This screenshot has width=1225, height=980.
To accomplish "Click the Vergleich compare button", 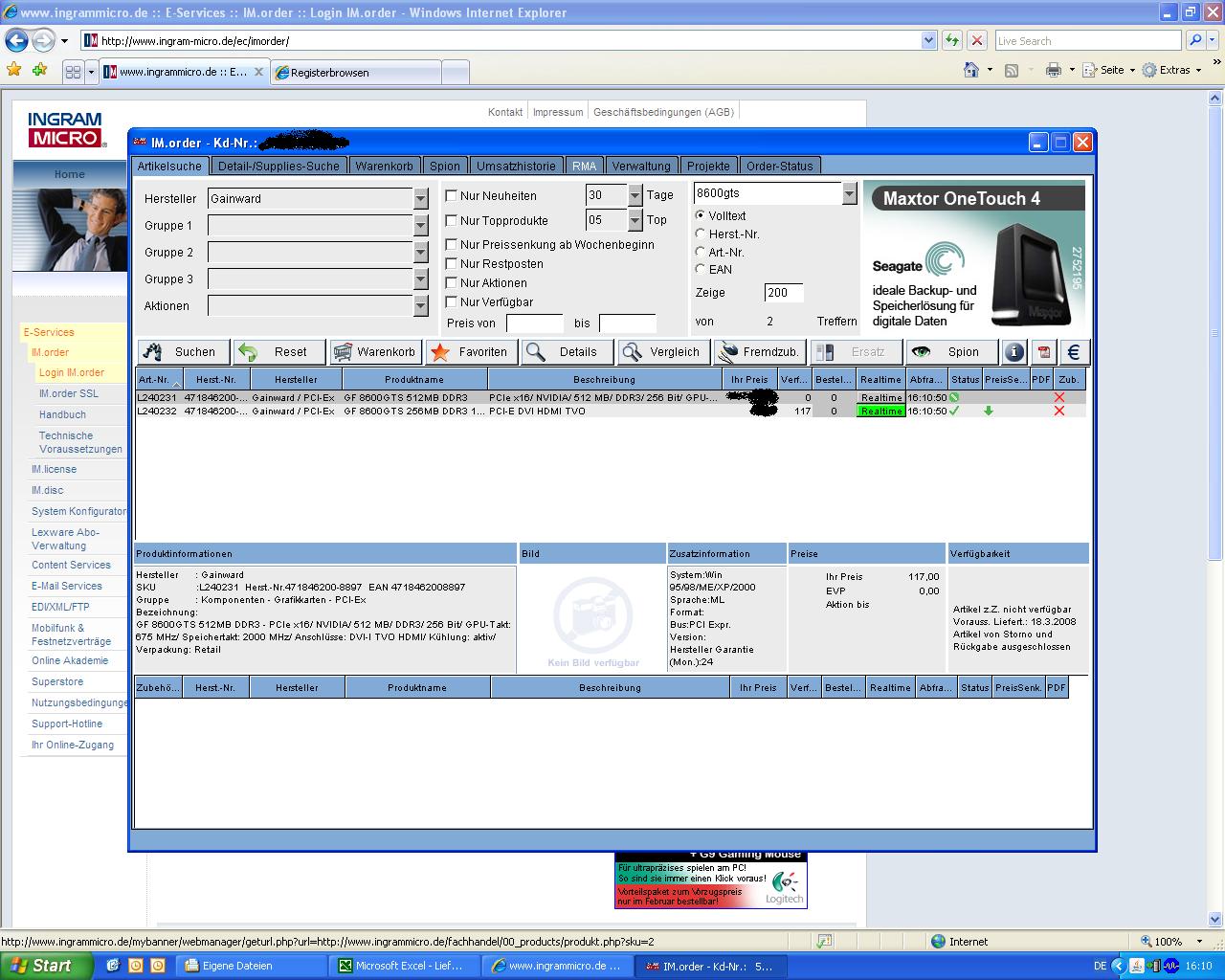I will (x=663, y=352).
